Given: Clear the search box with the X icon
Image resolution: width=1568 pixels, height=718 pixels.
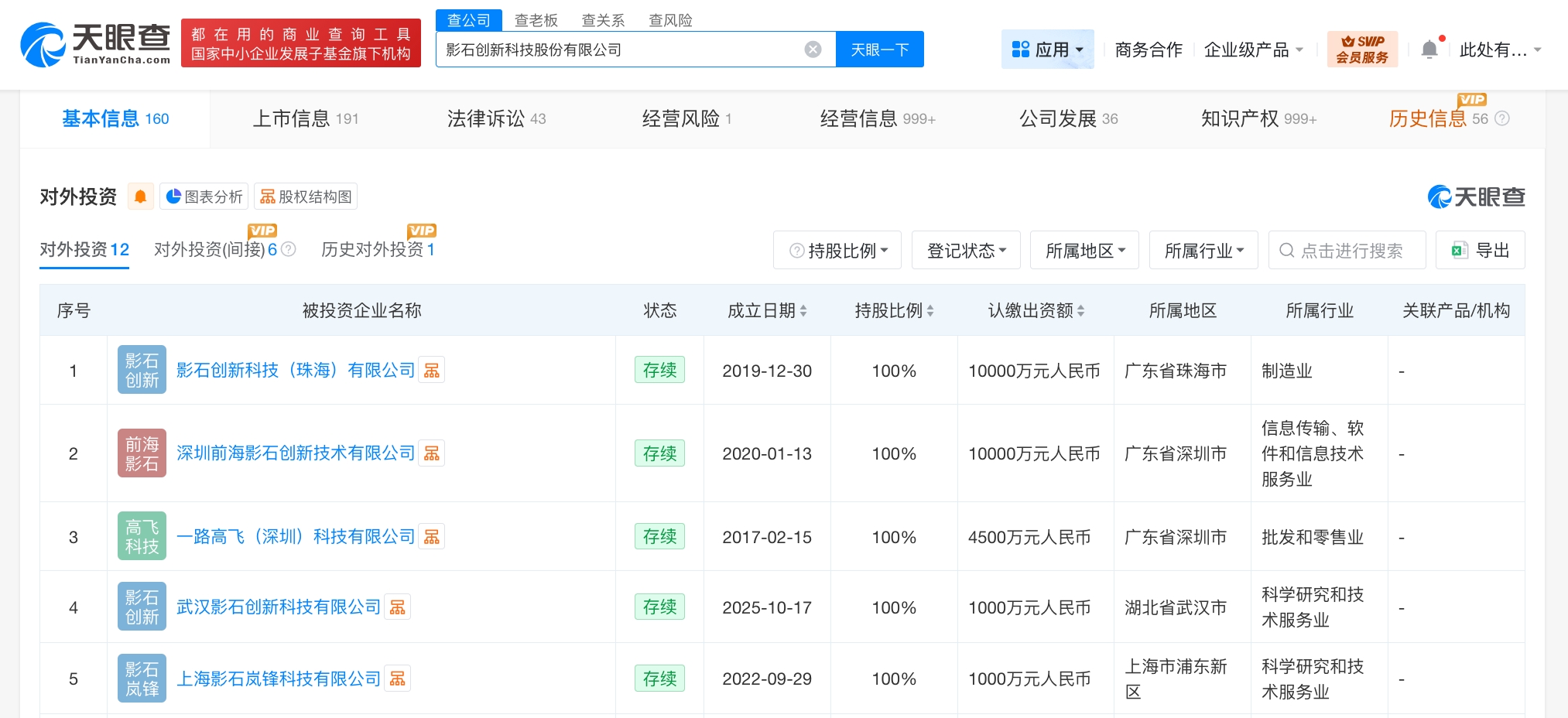Looking at the screenshot, I should click(813, 50).
